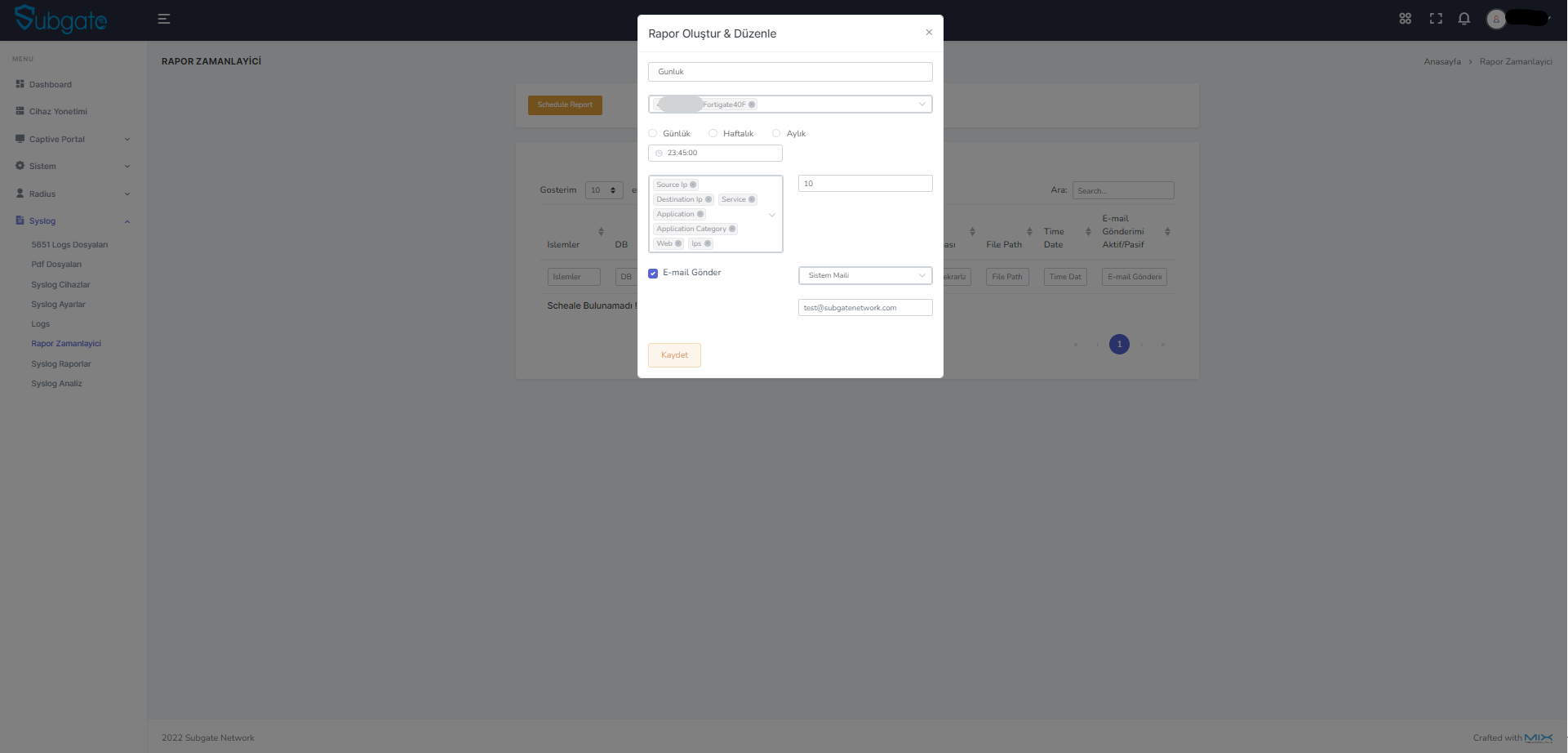
Task: Select the Syslog sidebar icon
Action: pyautogui.click(x=20, y=221)
